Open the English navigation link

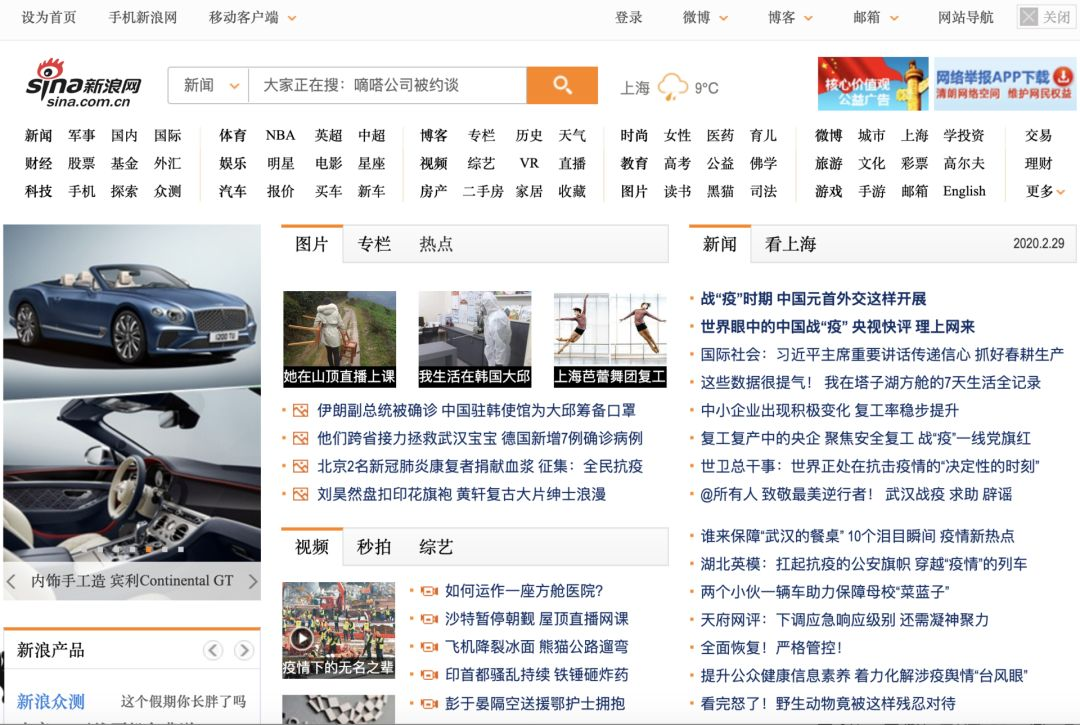click(x=964, y=191)
